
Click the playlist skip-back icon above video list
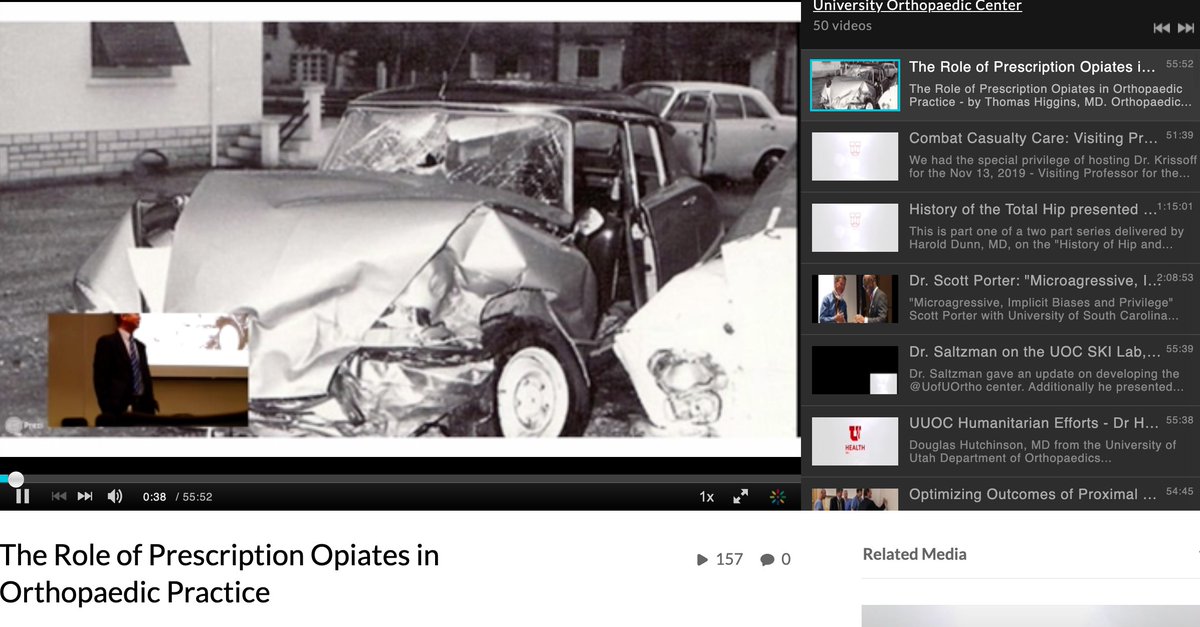point(1162,27)
